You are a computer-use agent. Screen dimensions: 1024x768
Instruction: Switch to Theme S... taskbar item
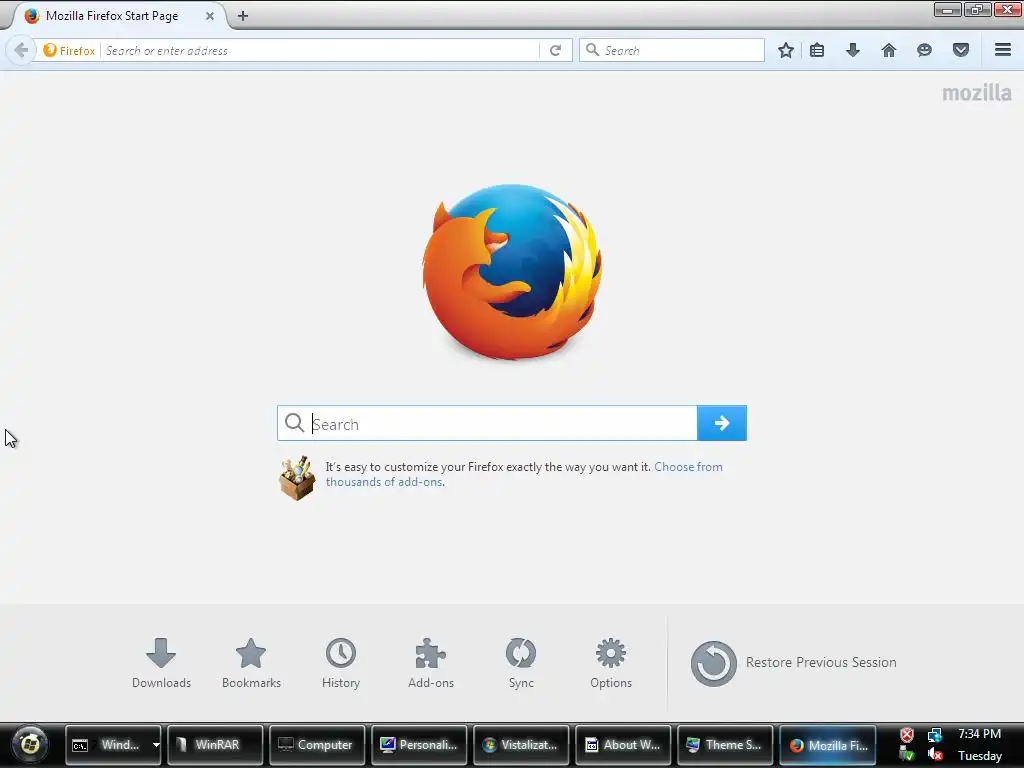pos(725,744)
